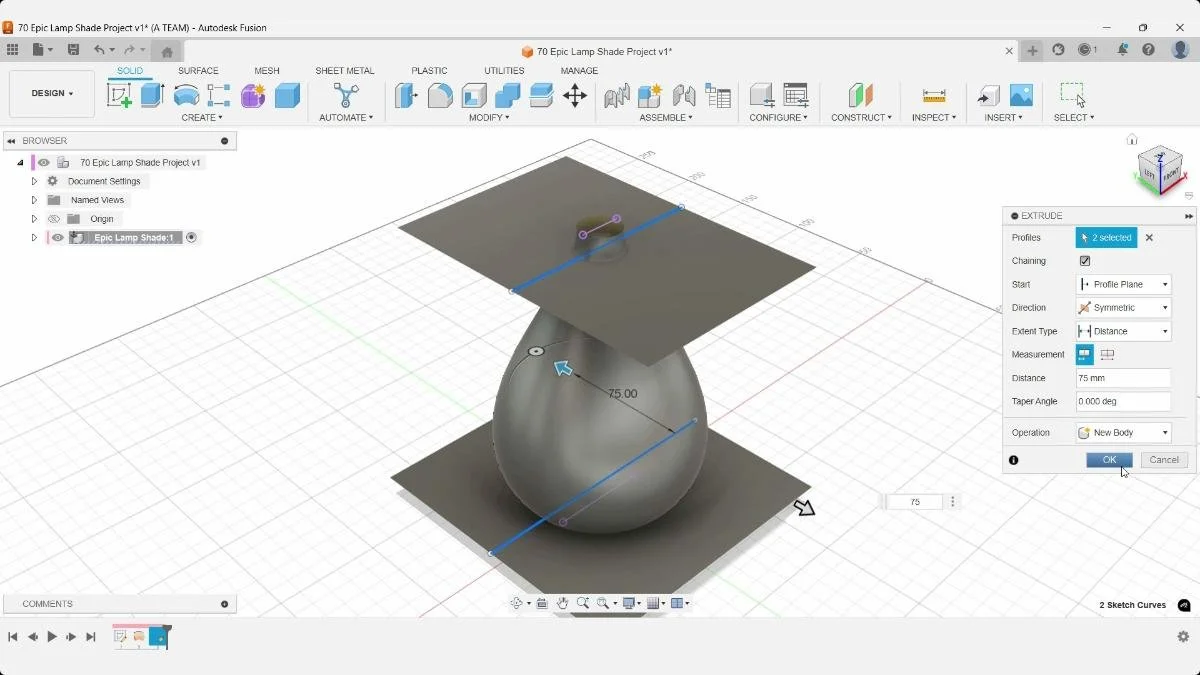Click the Distance 75 mm field
Screen dimensions: 1200x675
(1123, 378)
